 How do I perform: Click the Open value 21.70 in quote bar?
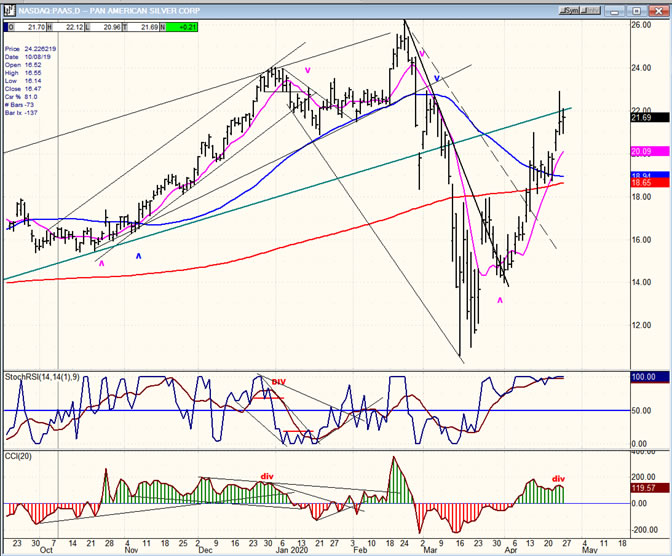point(36,27)
